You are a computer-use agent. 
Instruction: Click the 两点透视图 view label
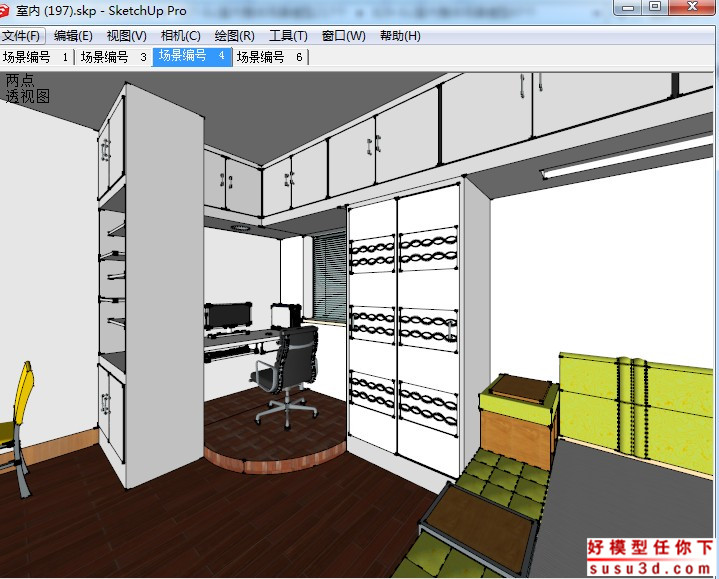pos(28,88)
